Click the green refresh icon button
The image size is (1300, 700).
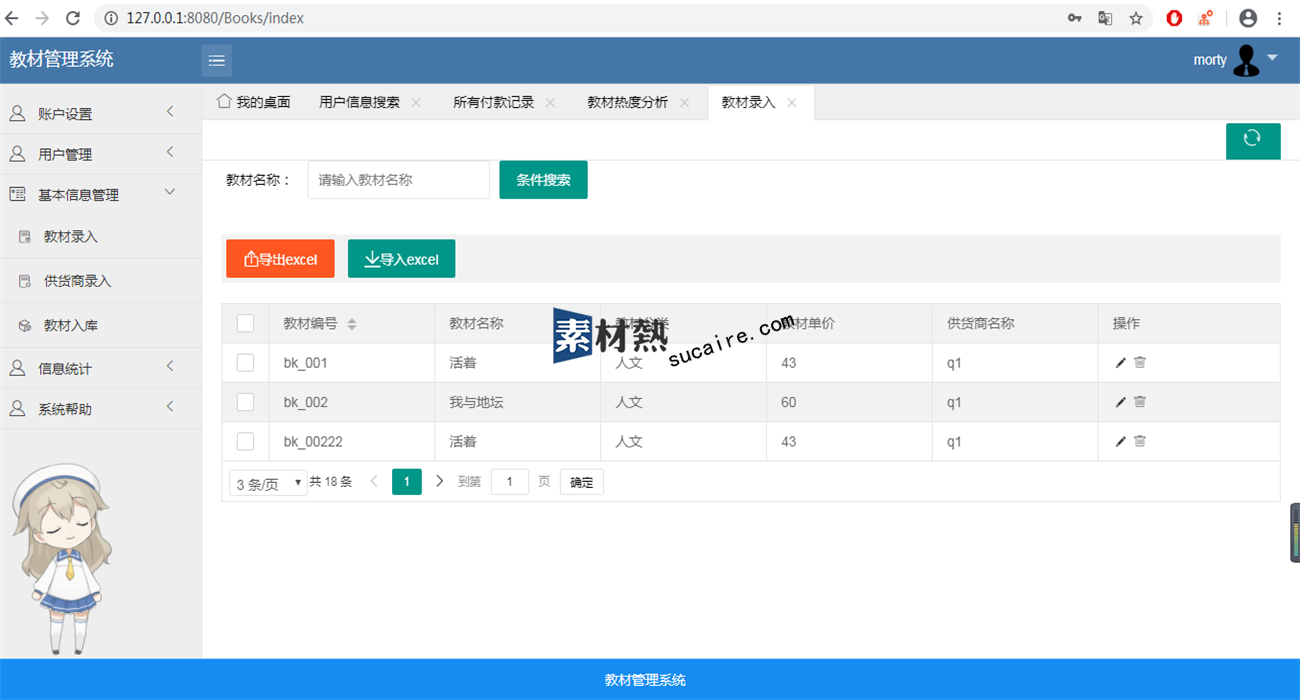tap(1252, 140)
